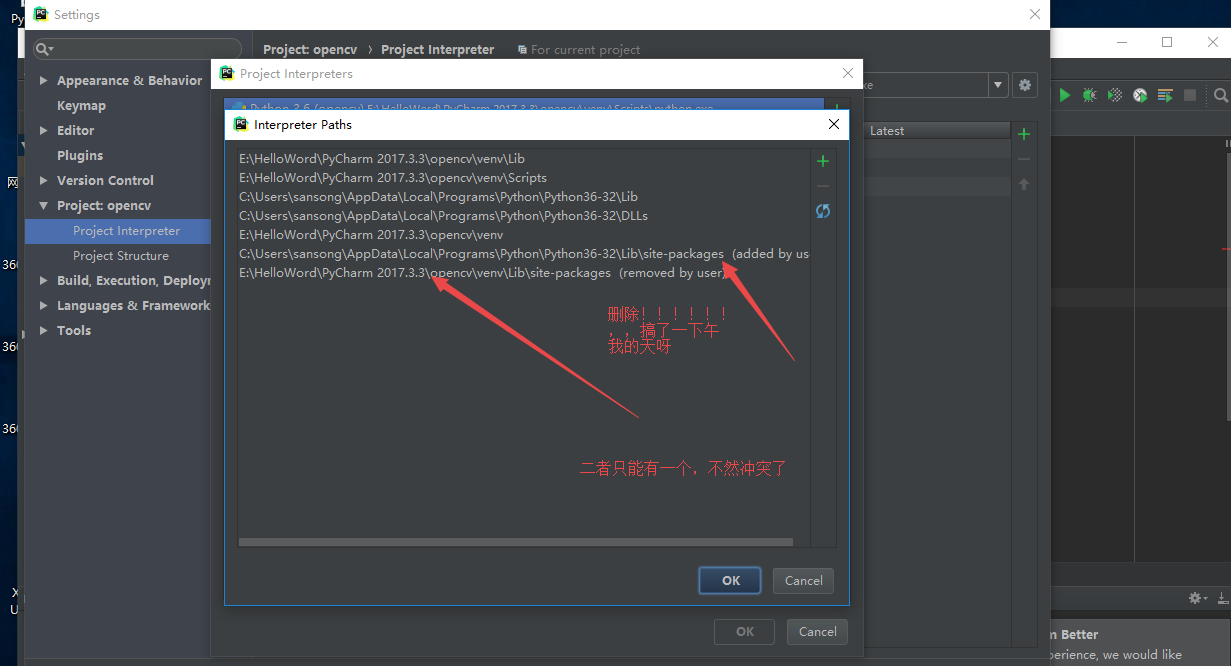Click the concurrency diagram run icon
The height and width of the screenshot is (666, 1231).
pyautogui.click(x=1165, y=95)
